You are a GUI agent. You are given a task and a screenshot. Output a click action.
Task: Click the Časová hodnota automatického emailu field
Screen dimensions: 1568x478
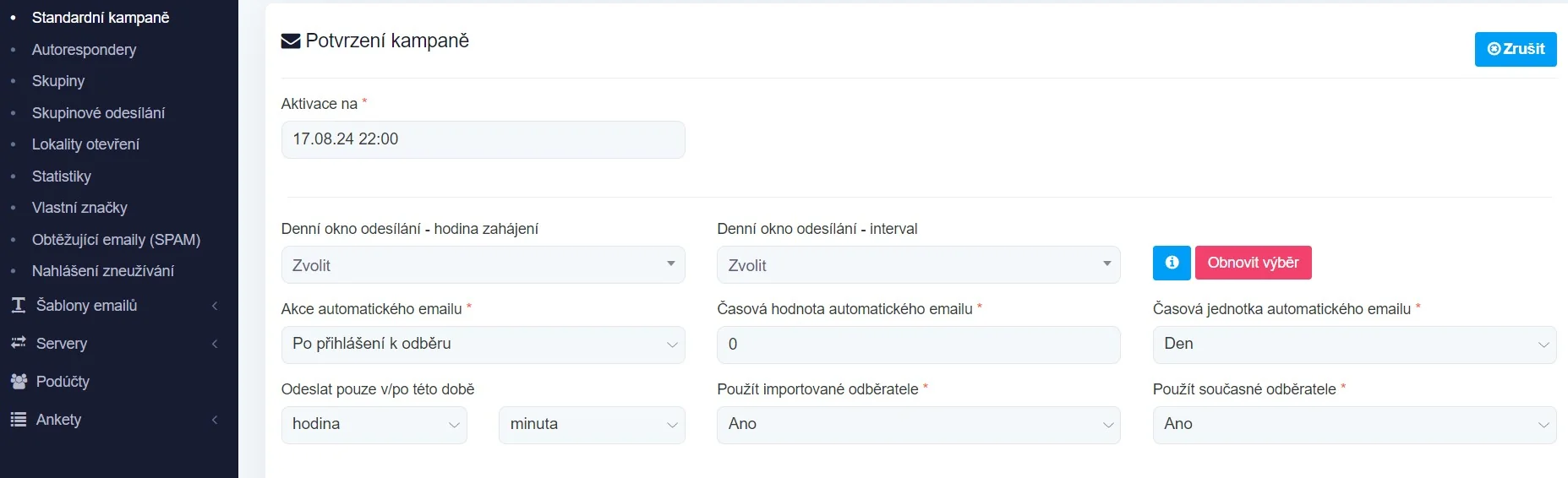pos(918,345)
